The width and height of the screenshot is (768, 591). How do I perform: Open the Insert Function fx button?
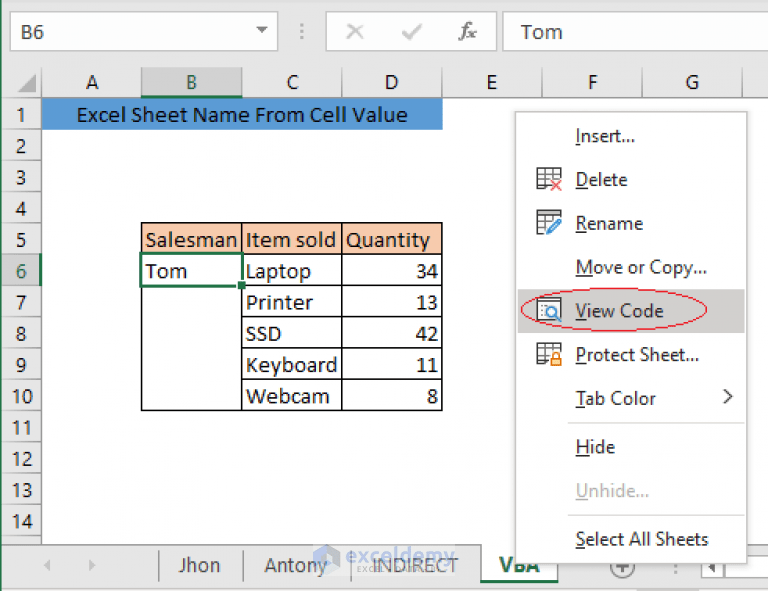pos(467,32)
